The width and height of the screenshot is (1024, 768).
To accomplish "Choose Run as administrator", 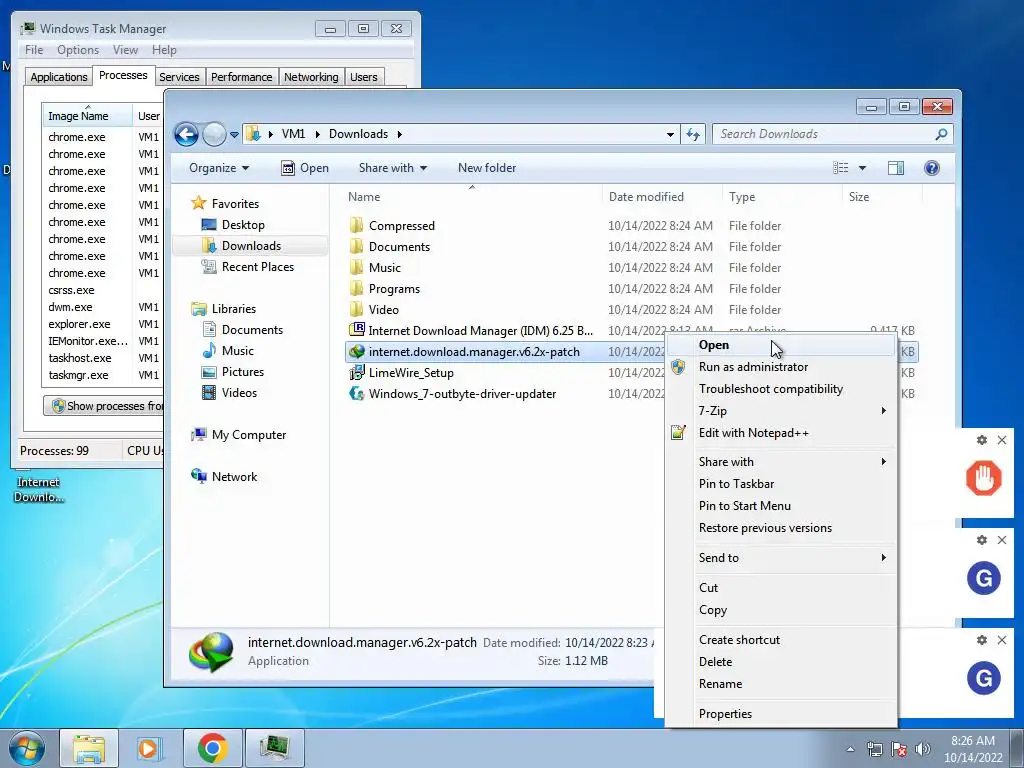I will pos(782,367).
